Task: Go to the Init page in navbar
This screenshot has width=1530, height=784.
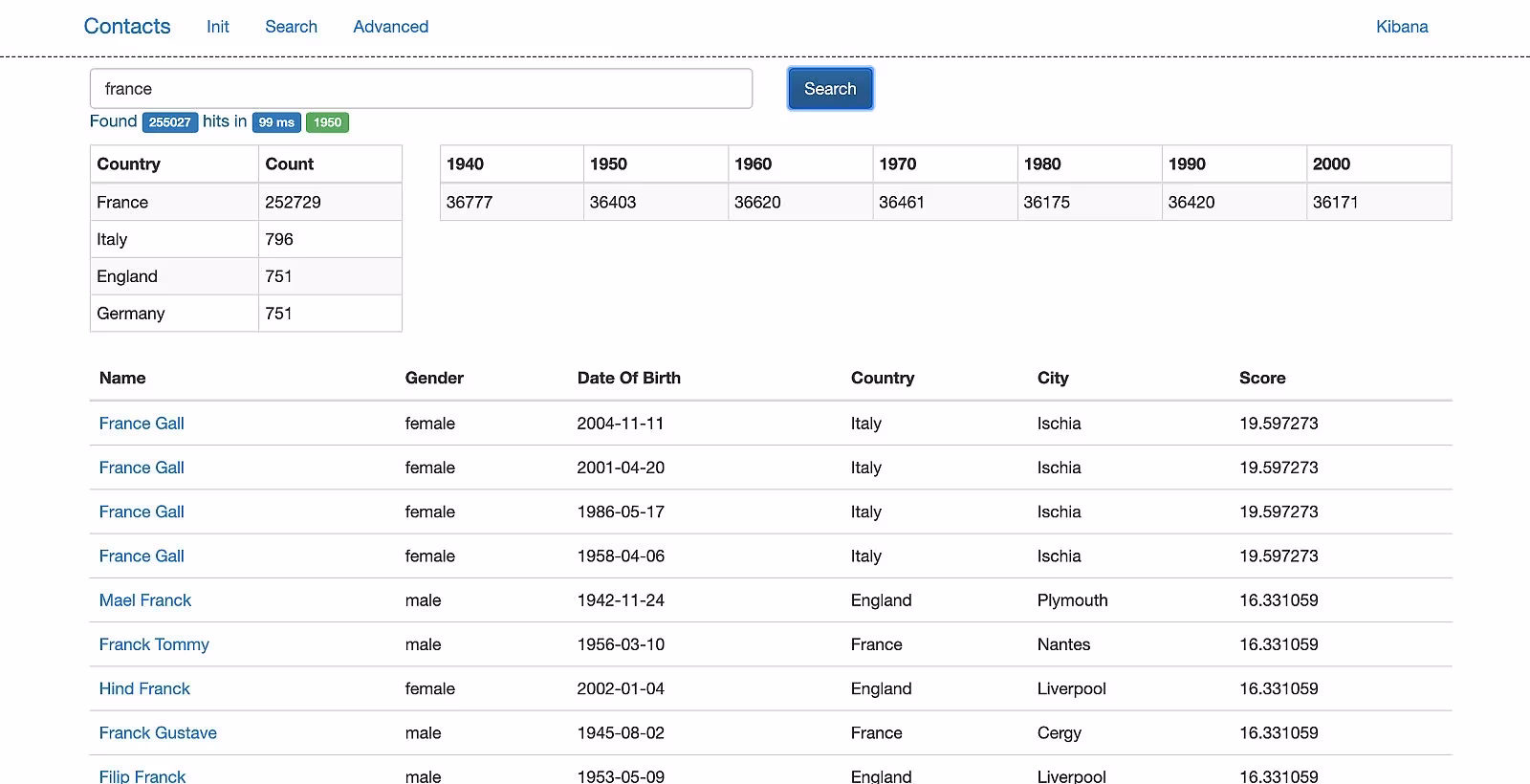Action: coord(217,27)
